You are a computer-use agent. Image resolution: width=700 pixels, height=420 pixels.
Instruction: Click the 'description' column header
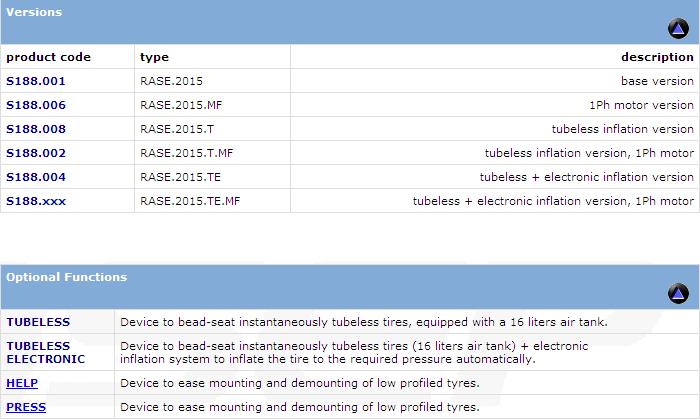click(x=657, y=57)
